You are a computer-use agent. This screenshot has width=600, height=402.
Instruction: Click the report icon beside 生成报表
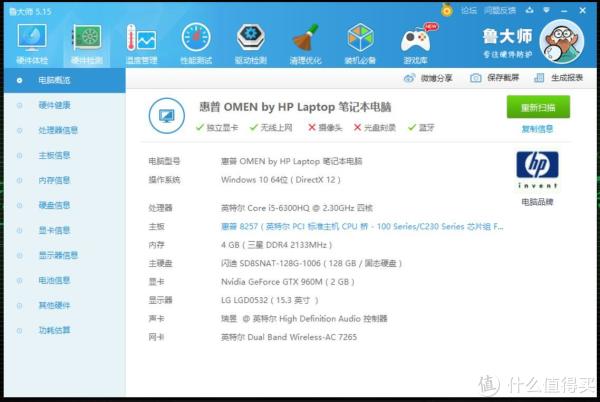(x=539, y=78)
